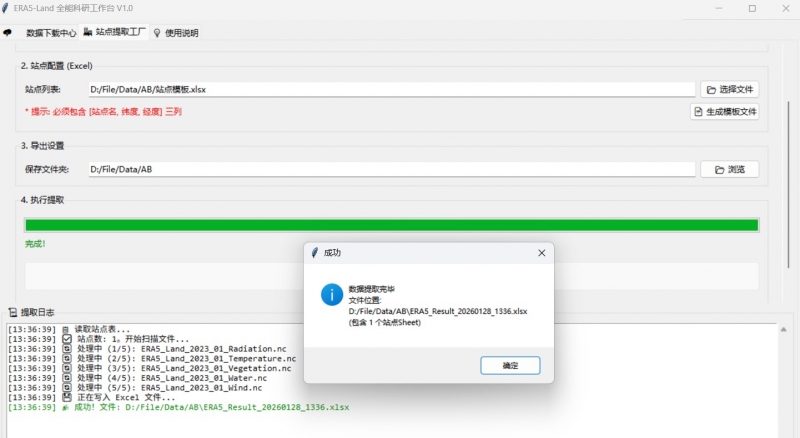Click the blue info icon in dialog
800x438 pixels.
tap(331, 294)
